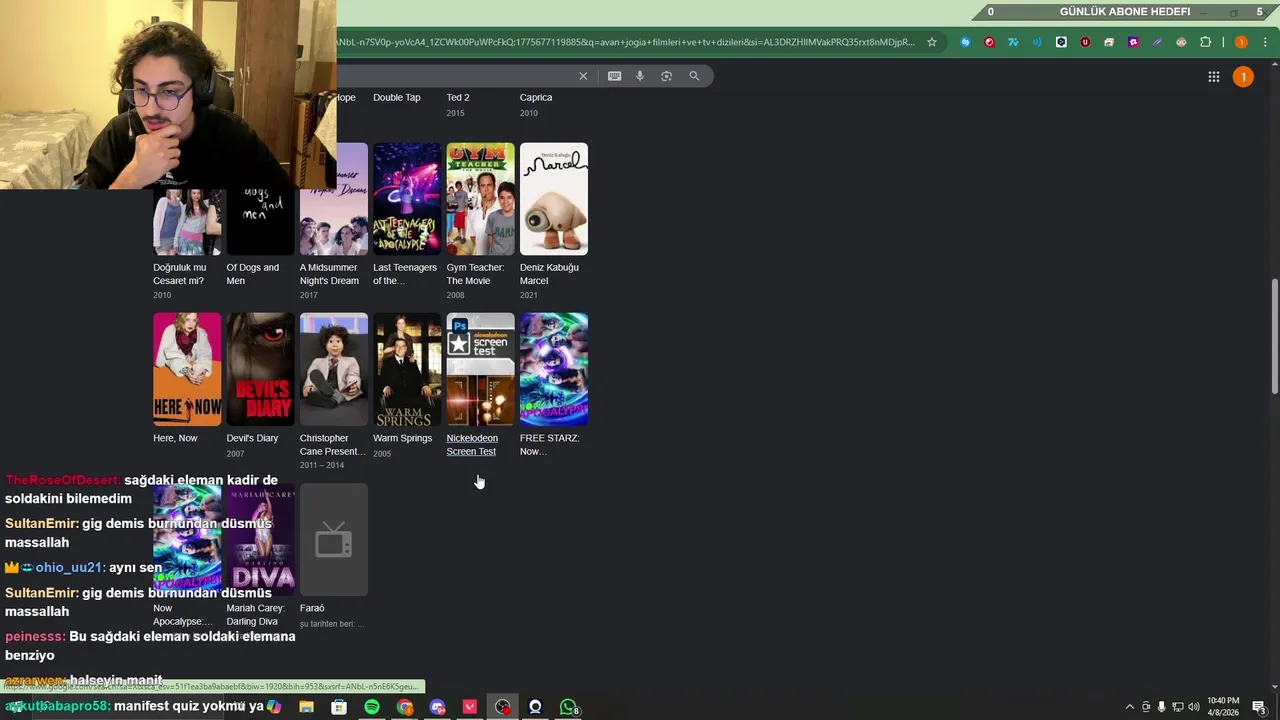Clear the Google search box with X
1280x720 pixels.
(x=583, y=76)
